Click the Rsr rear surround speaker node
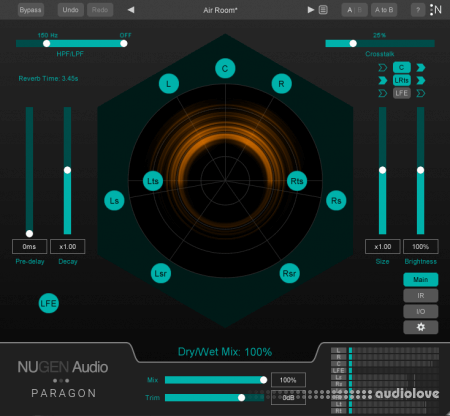The height and width of the screenshot is (416, 450). pyautogui.click(x=289, y=273)
